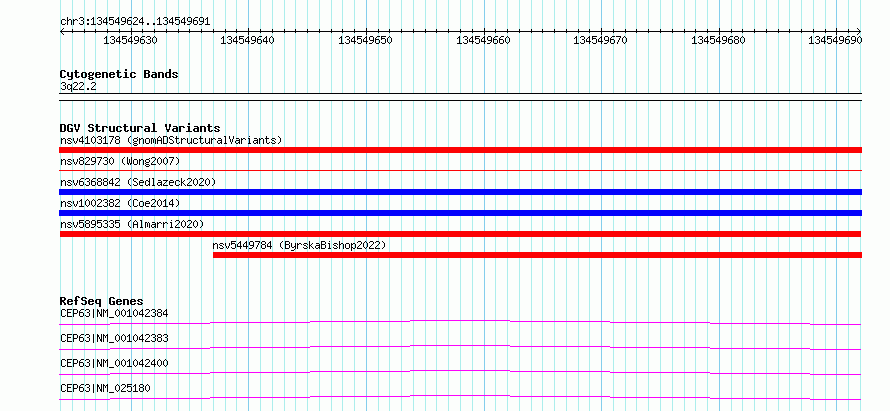Select the blue nsv6368842 variant bar
The image size is (890, 411).
460,192
